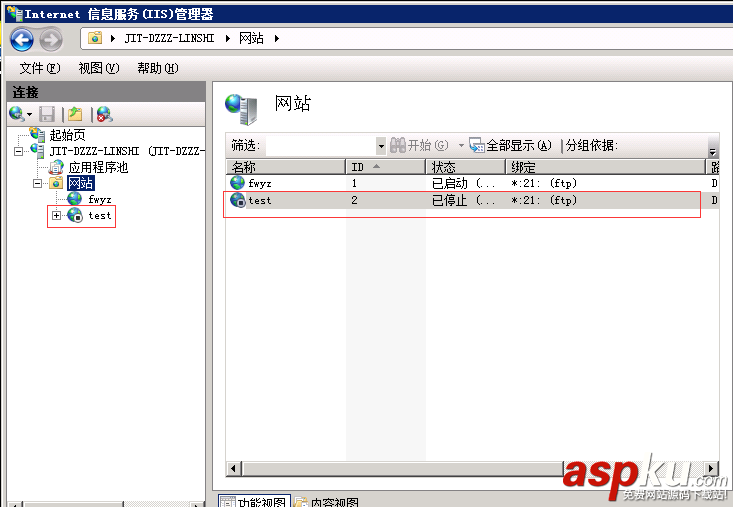Open the 视图(V) menu
This screenshot has height=507, width=733.
pyautogui.click(x=99, y=68)
